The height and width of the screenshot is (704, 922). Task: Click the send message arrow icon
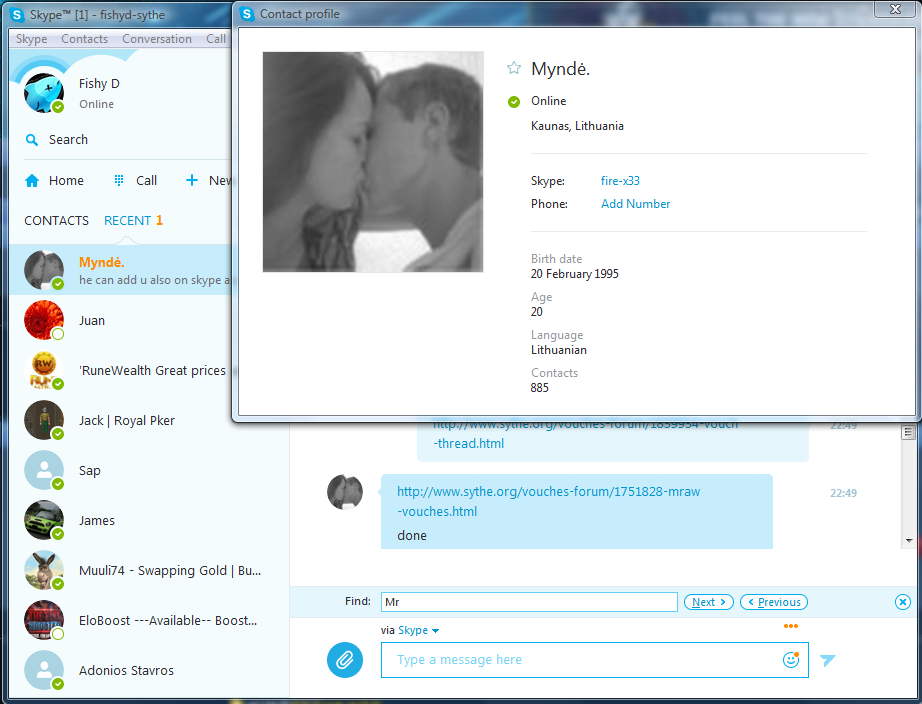click(x=827, y=660)
